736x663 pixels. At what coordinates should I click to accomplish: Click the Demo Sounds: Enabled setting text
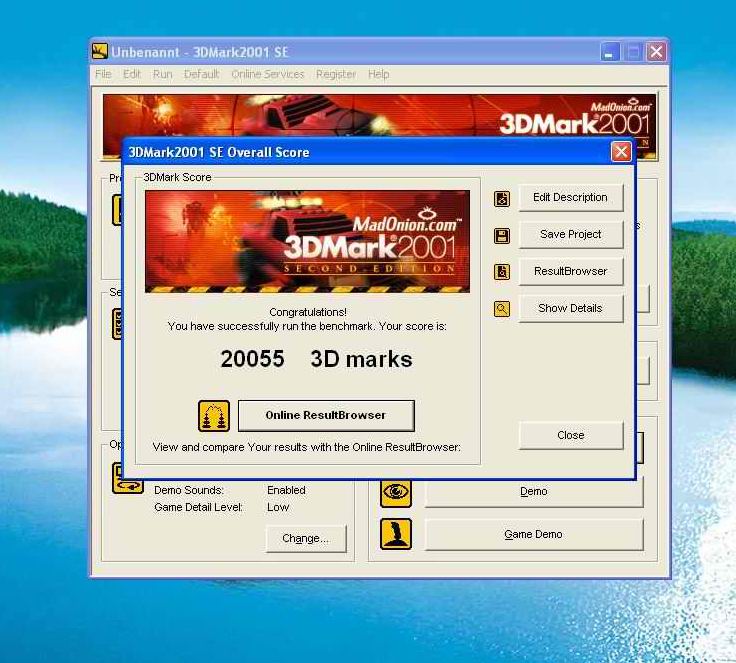point(230,490)
